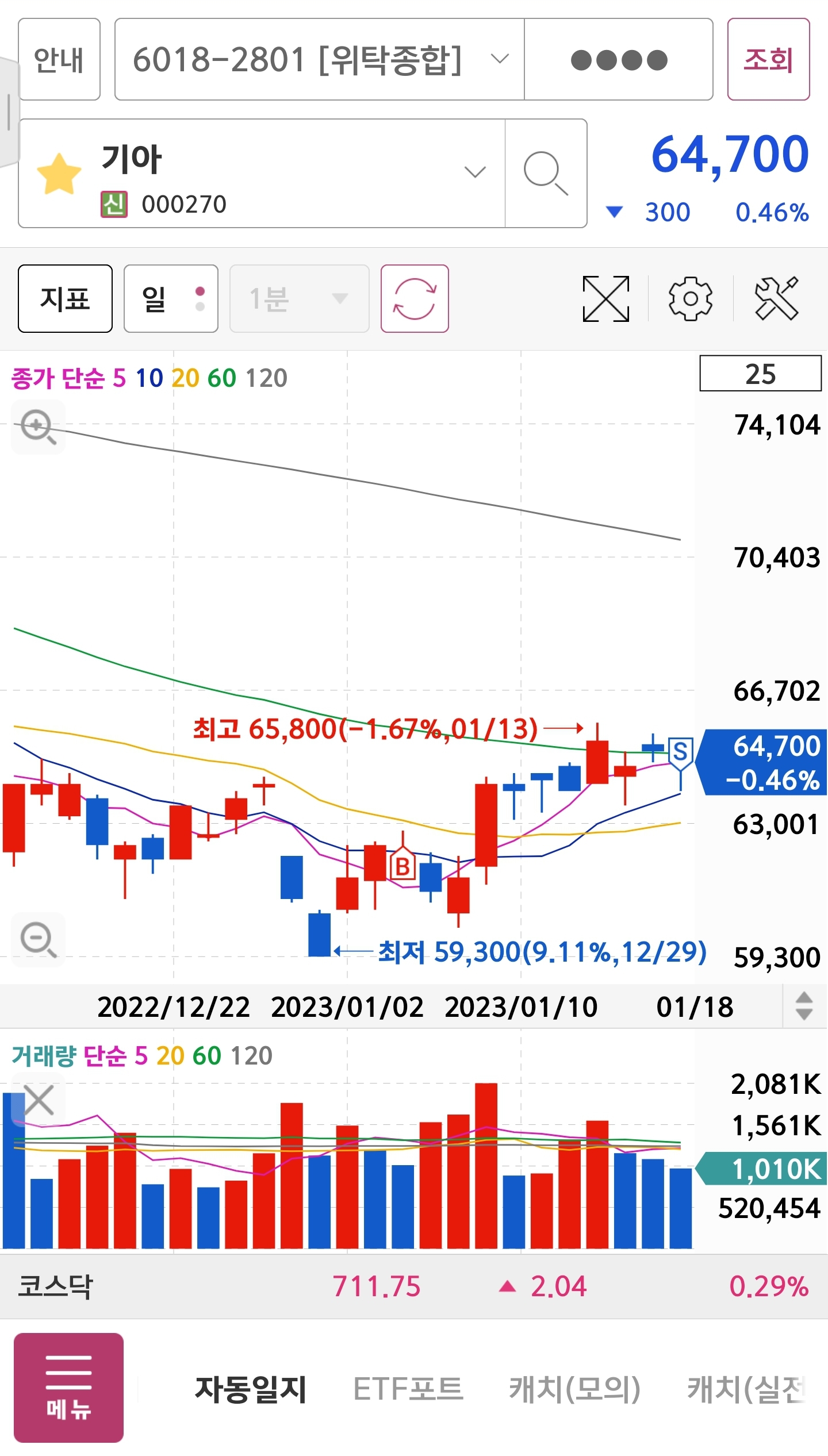Pull the side drawer handle at left edge
This screenshot has height=1456, width=828.
pos(9,112)
